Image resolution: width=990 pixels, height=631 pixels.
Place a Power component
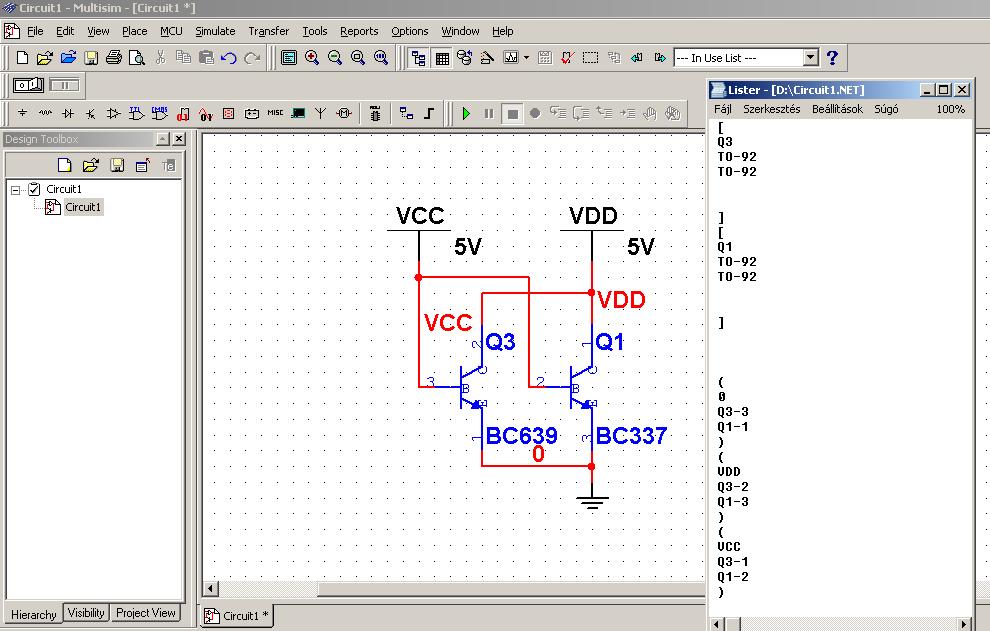tap(251, 114)
